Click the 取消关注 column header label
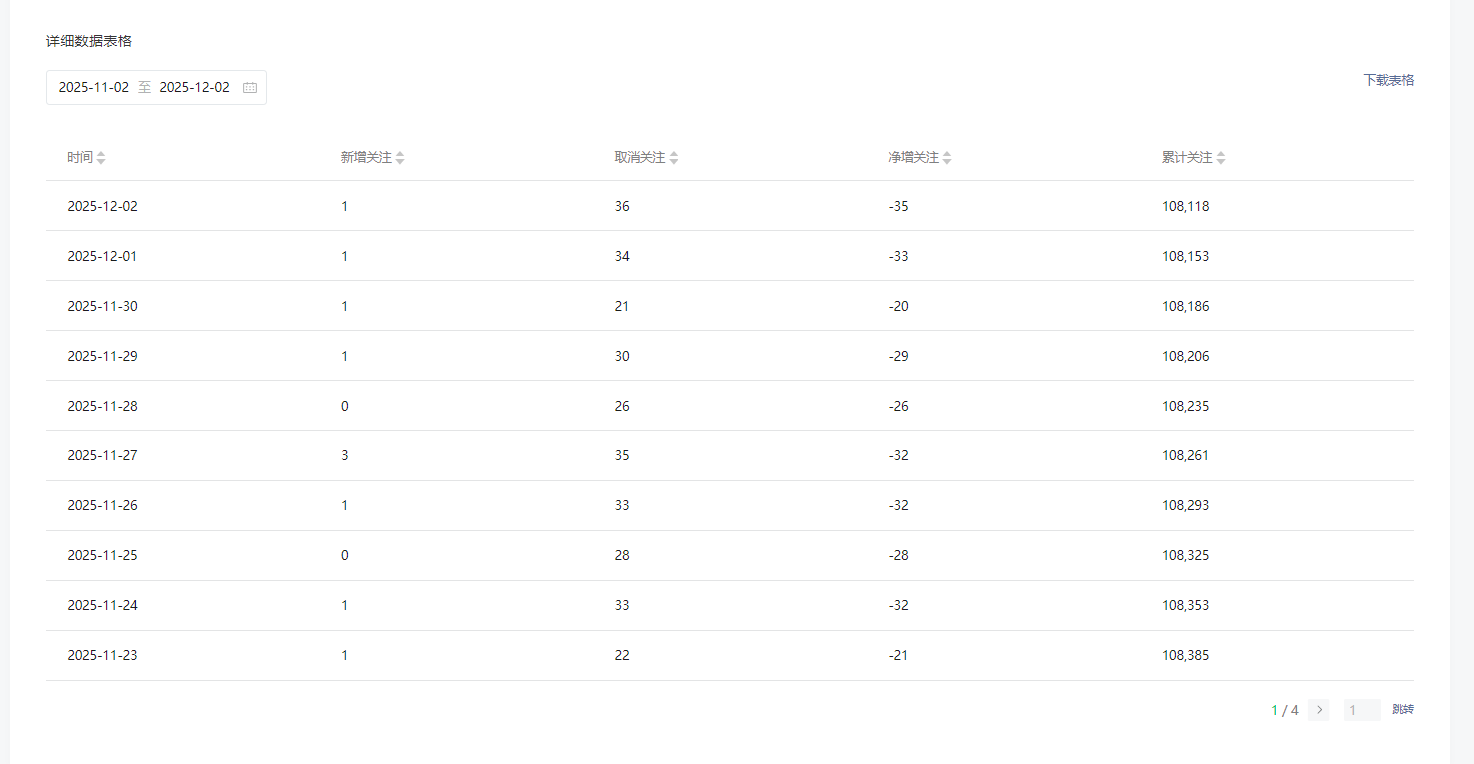1474x764 pixels. (640, 158)
